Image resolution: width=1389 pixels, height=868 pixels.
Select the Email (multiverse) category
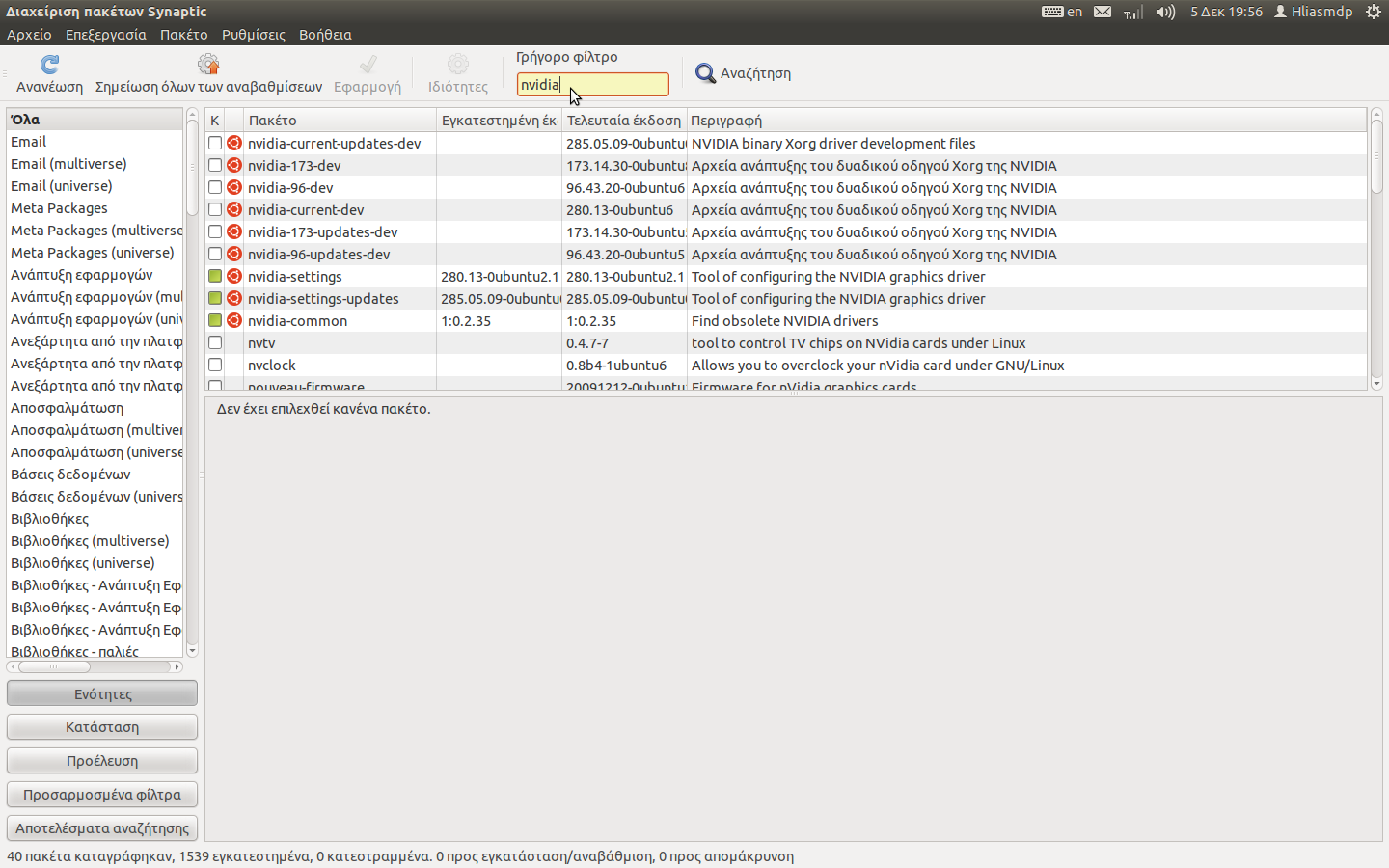95,164
